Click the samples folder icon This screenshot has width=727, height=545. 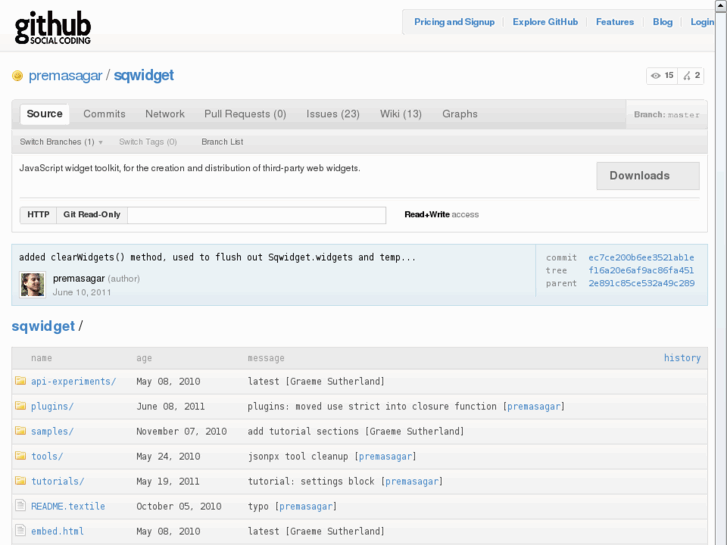[x=20, y=431]
